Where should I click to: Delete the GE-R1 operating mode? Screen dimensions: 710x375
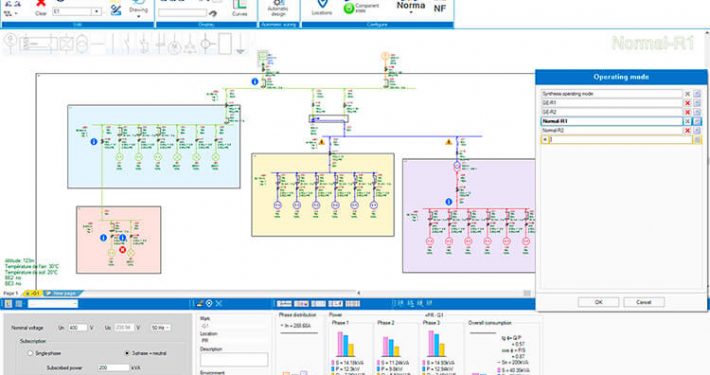coord(687,103)
